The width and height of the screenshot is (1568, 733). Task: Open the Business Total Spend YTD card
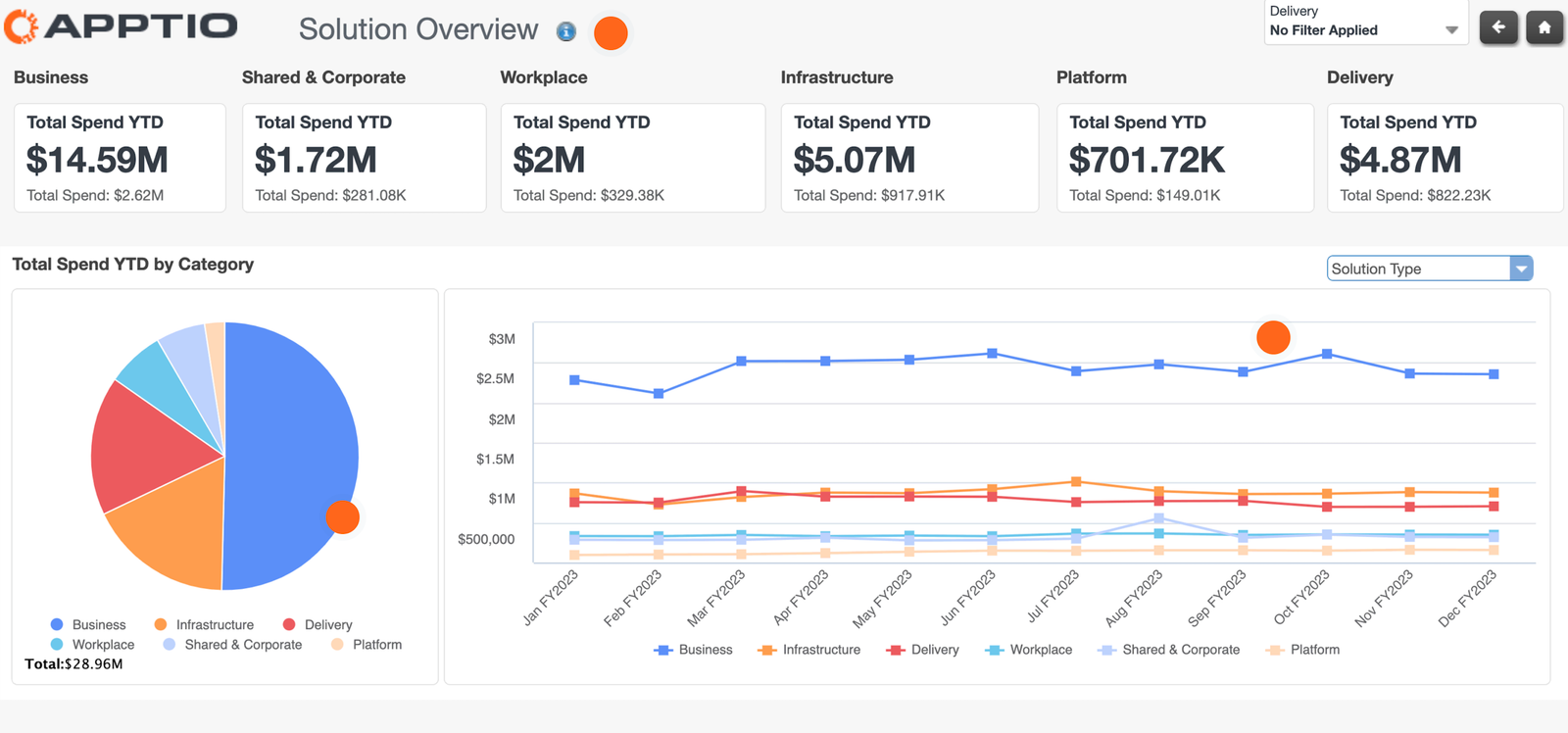120,158
